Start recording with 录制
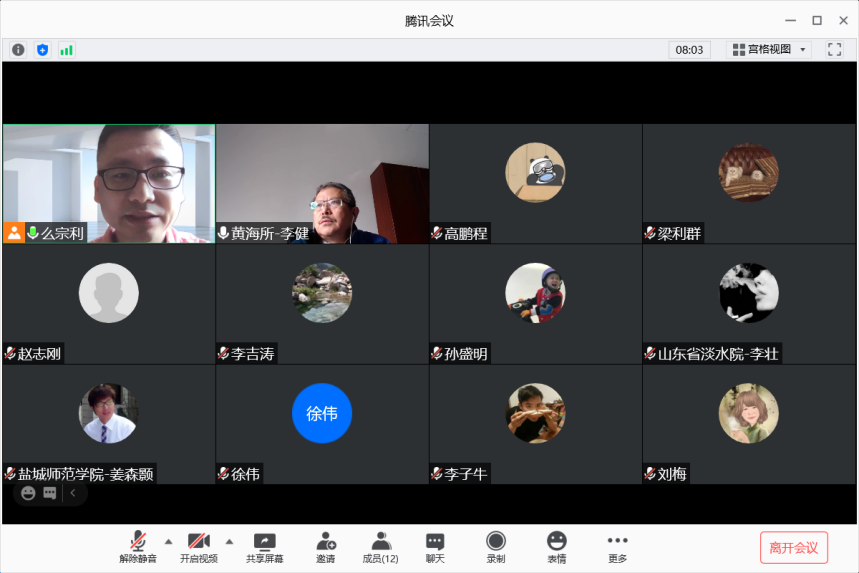The height and width of the screenshot is (573, 859). pyautogui.click(x=496, y=547)
